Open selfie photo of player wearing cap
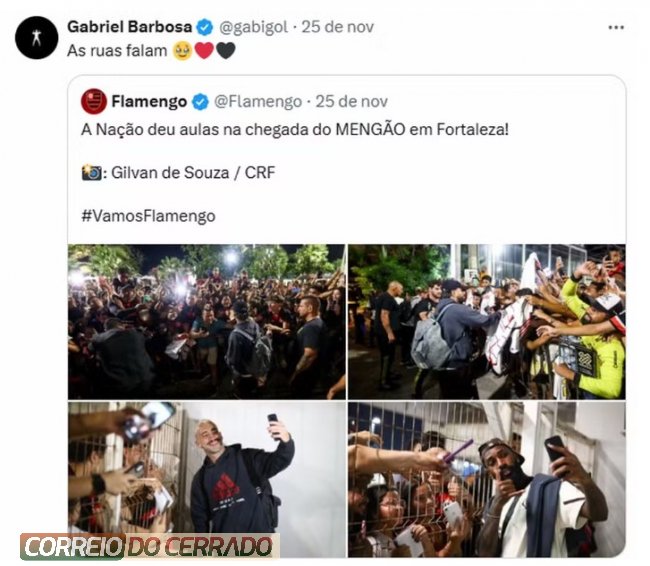 coord(487,479)
